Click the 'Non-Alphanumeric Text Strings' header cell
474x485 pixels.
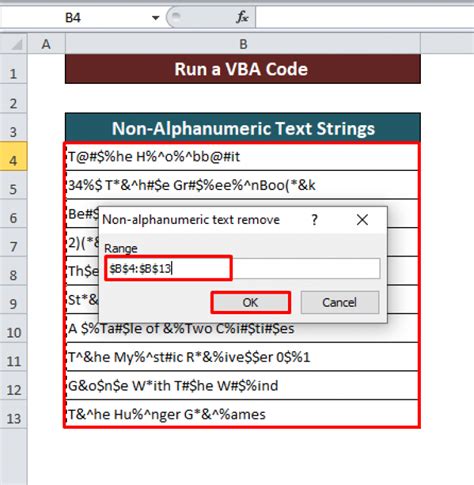[243, 128]
